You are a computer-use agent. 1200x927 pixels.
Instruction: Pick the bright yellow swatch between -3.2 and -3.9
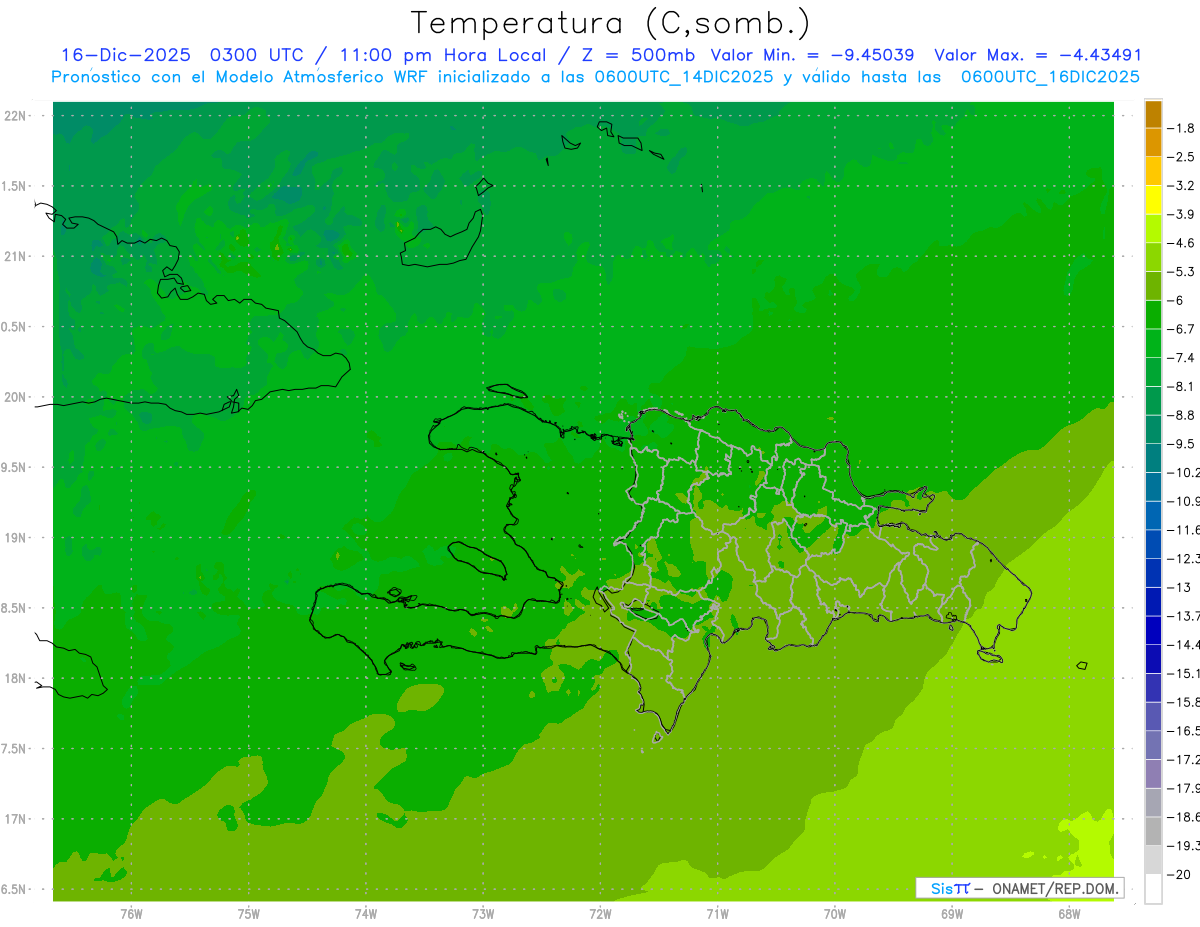(1153, 200)
